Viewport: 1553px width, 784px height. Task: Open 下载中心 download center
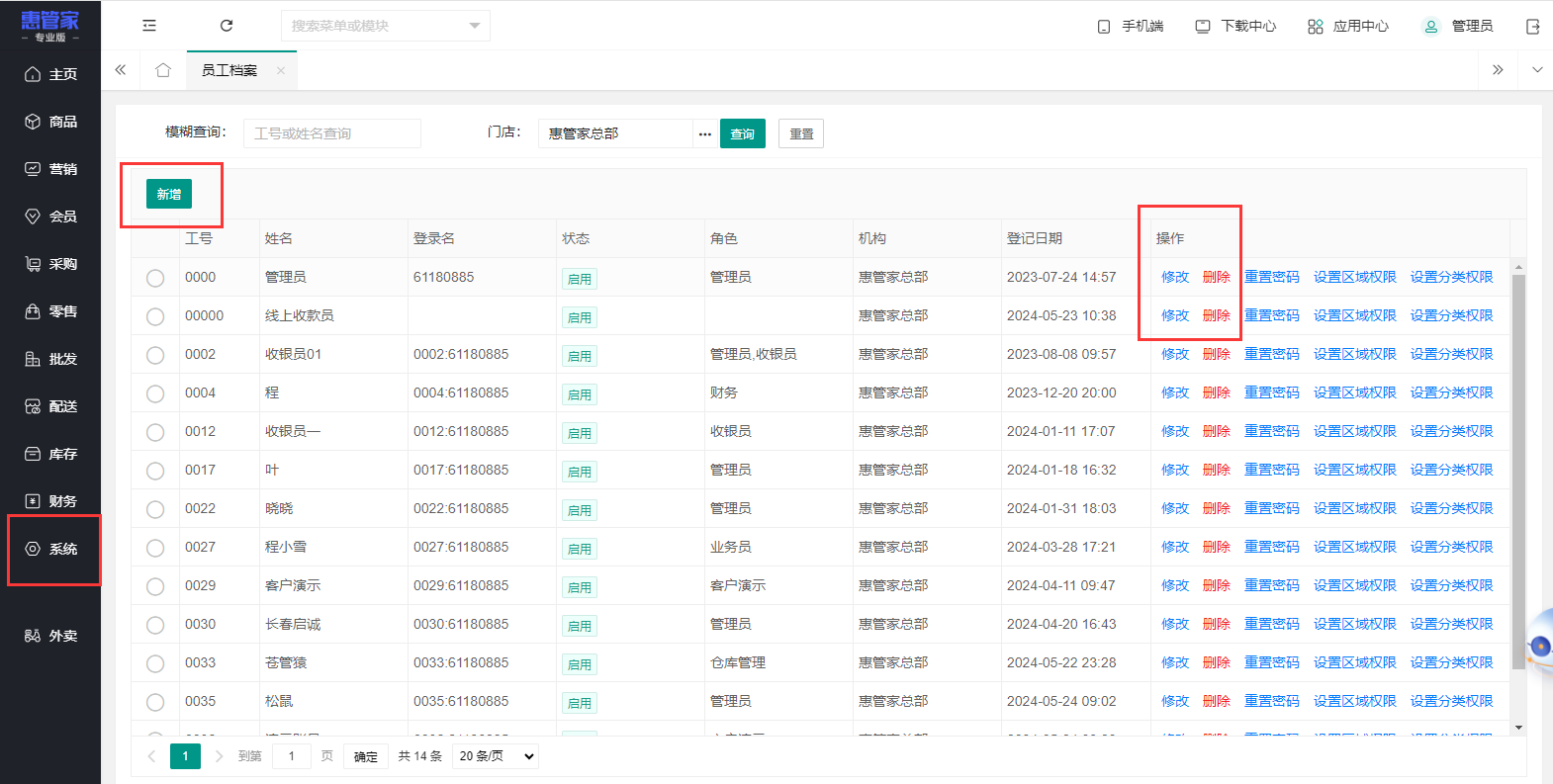1235,27
